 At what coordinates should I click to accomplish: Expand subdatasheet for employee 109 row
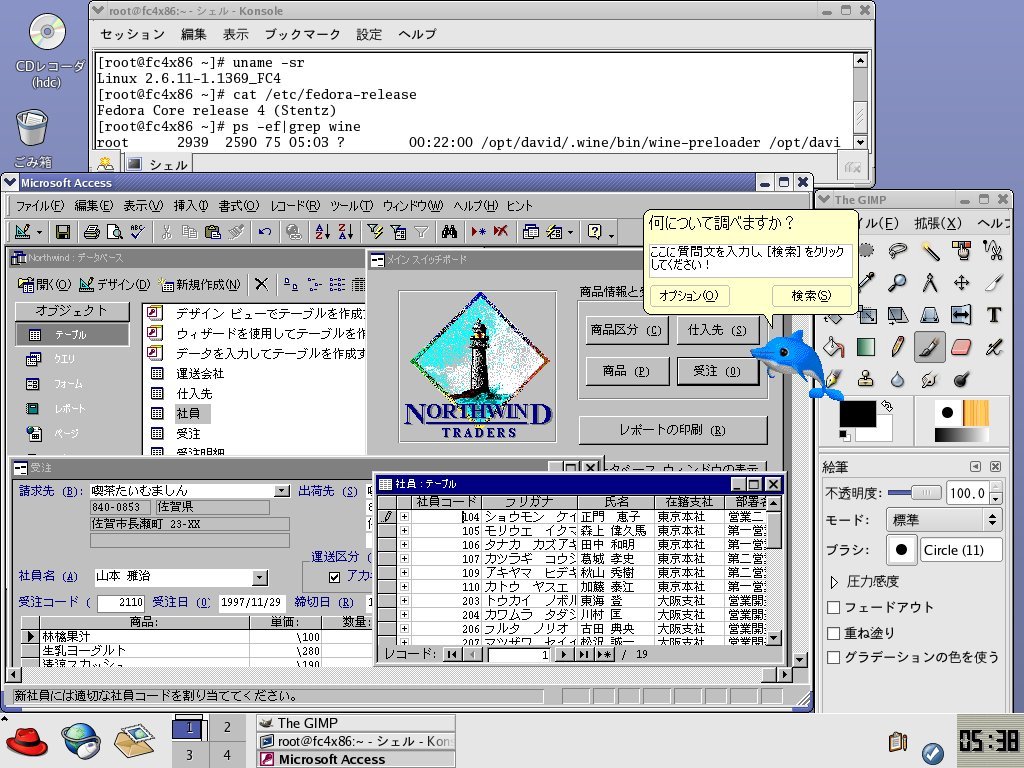tap(404, 573)
